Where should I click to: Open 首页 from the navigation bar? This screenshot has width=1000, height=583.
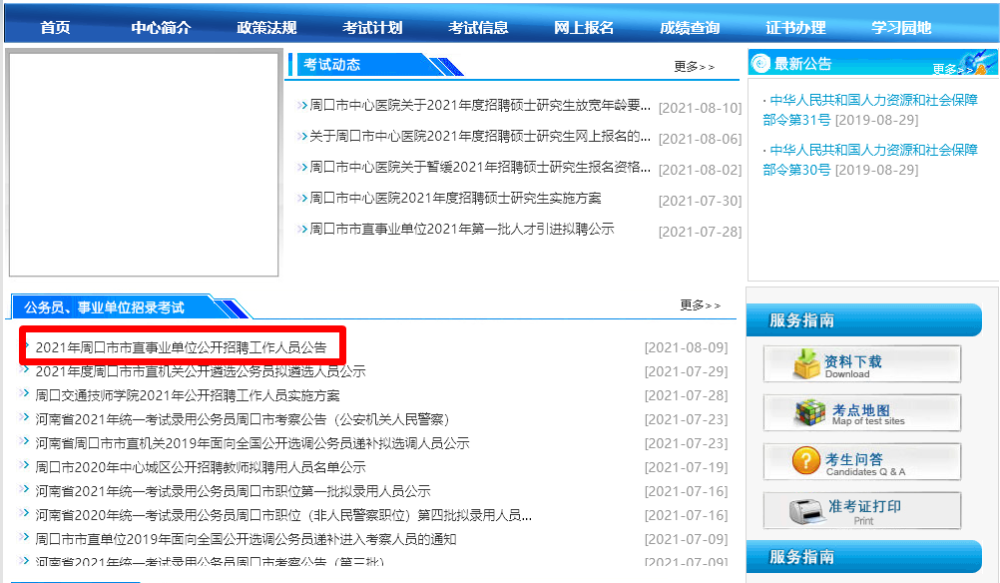click(x=53, y=27)
